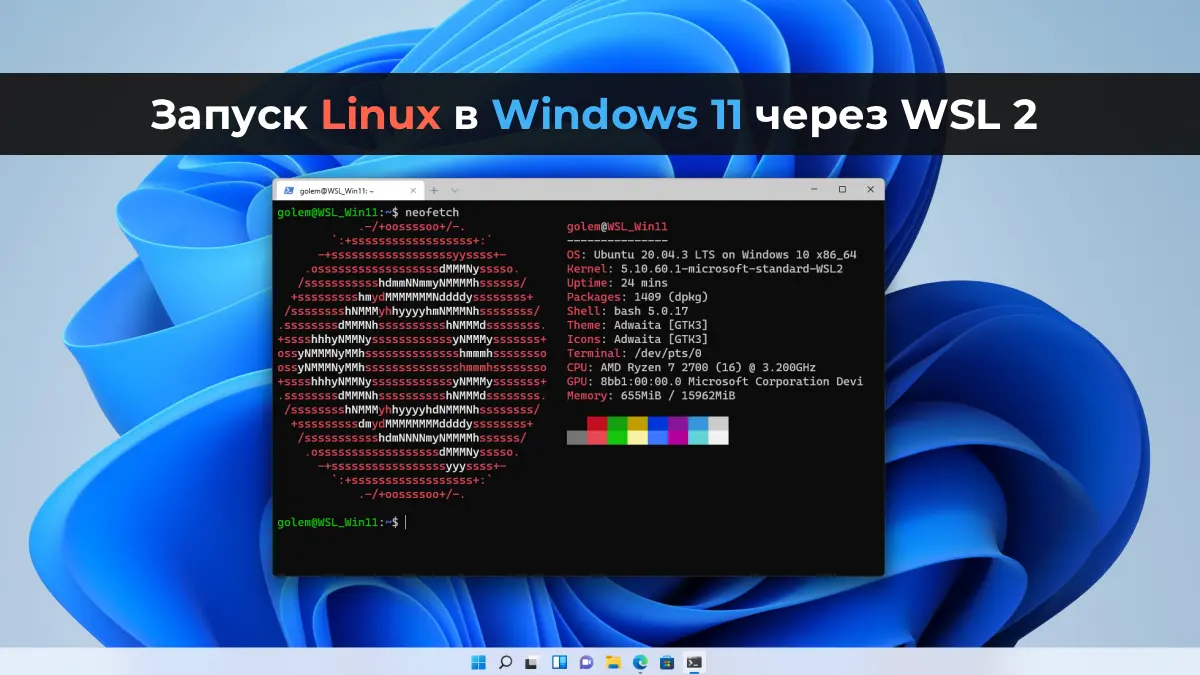
Task: Expand the new tab profile dropdown
Action: 455,190
